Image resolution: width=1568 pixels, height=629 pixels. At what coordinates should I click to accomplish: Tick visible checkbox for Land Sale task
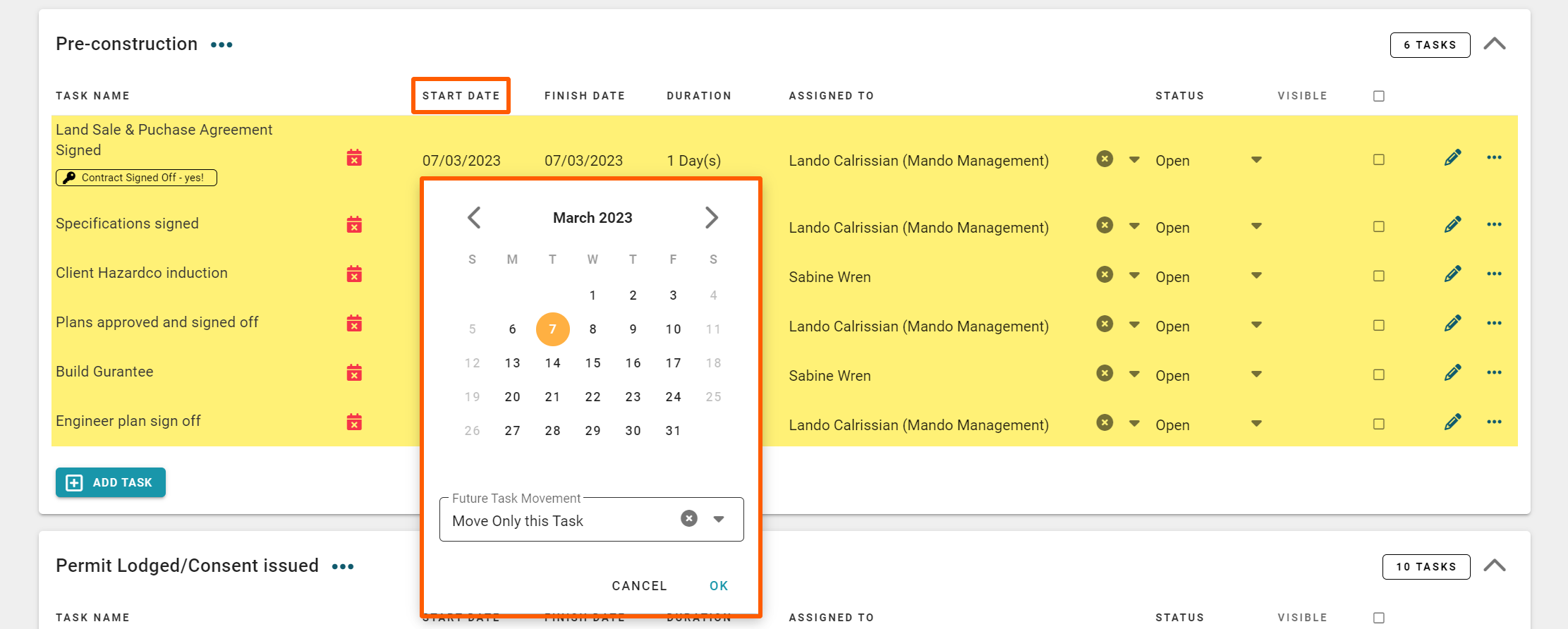coord(1378,160)
